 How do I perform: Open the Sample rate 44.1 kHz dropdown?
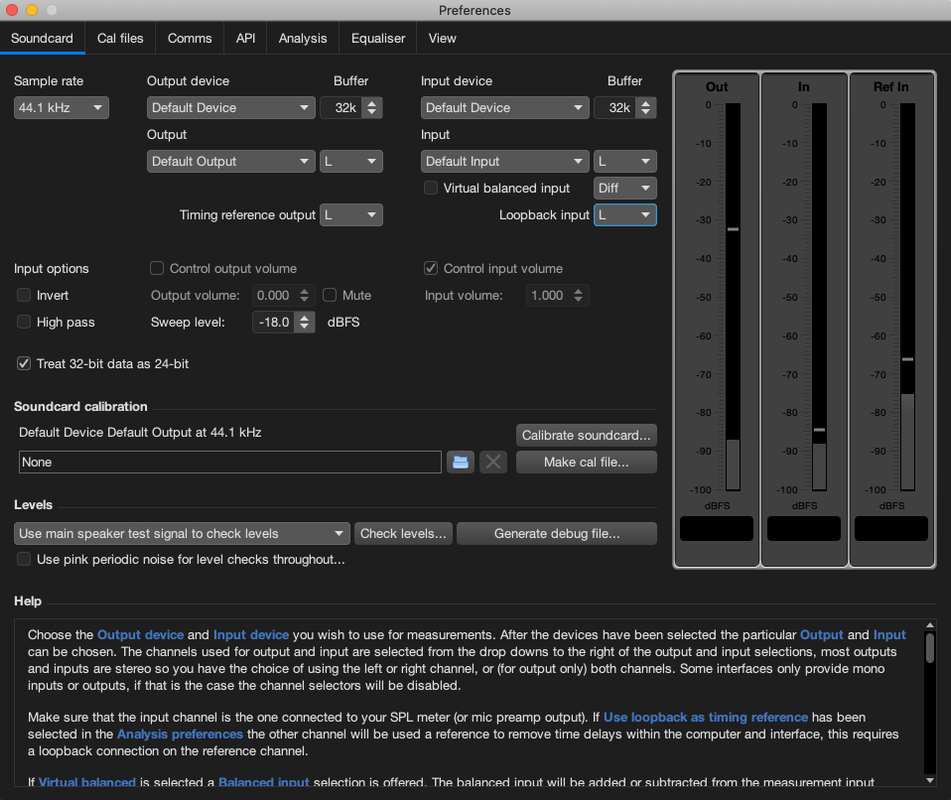[x=61, y=107]
